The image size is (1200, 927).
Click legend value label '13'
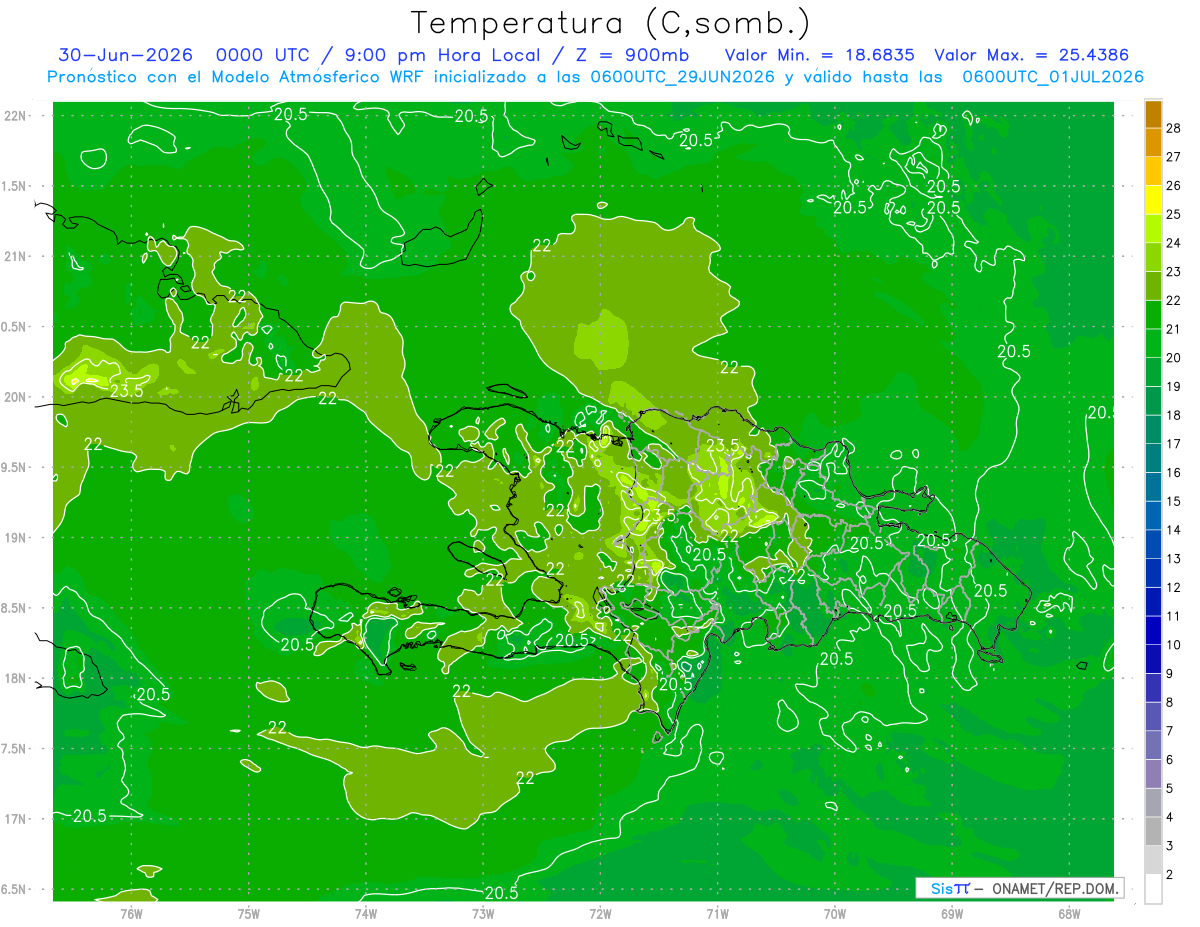1174,558
